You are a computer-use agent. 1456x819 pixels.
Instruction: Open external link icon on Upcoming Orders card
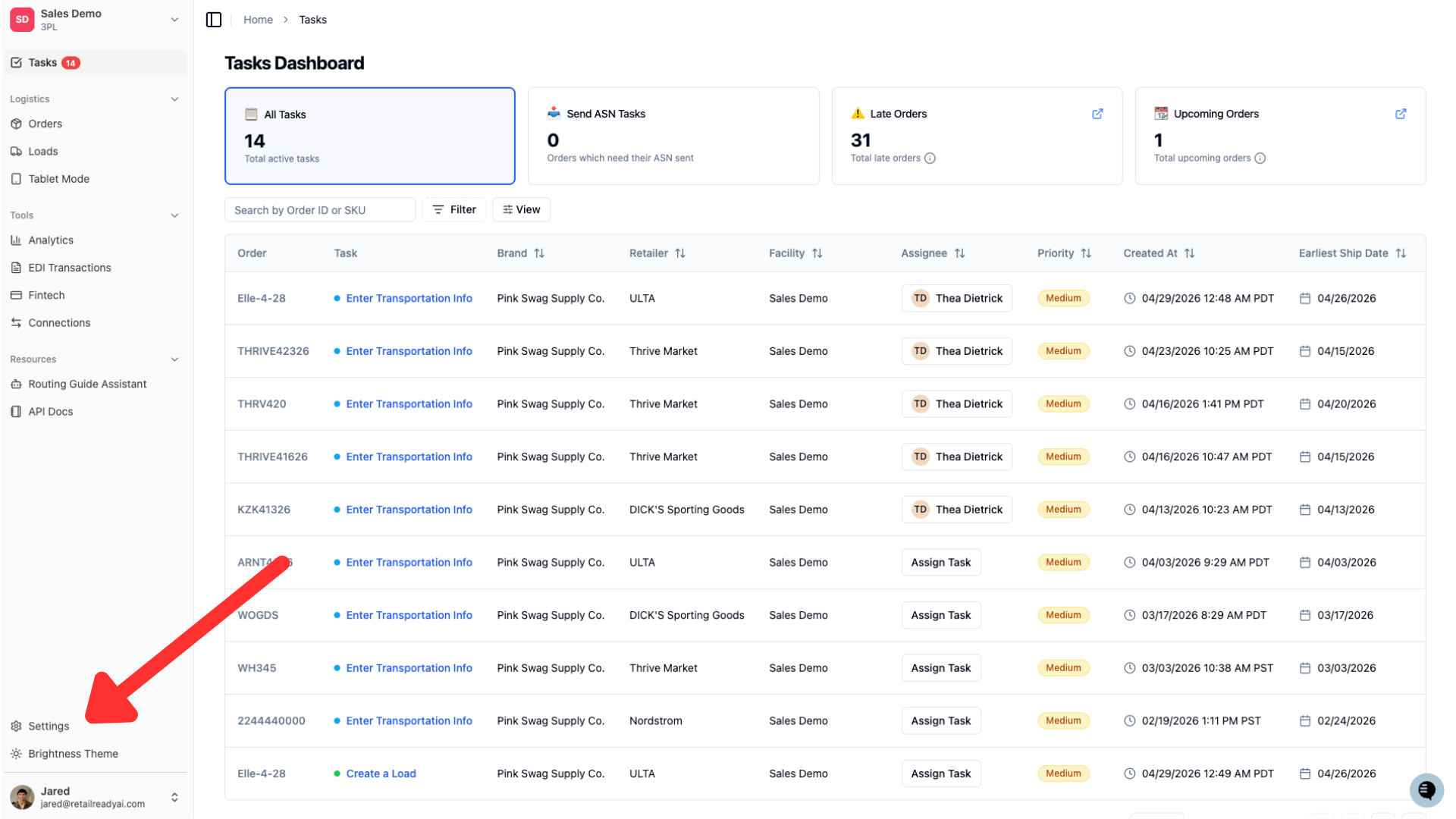click(1401, 114)
